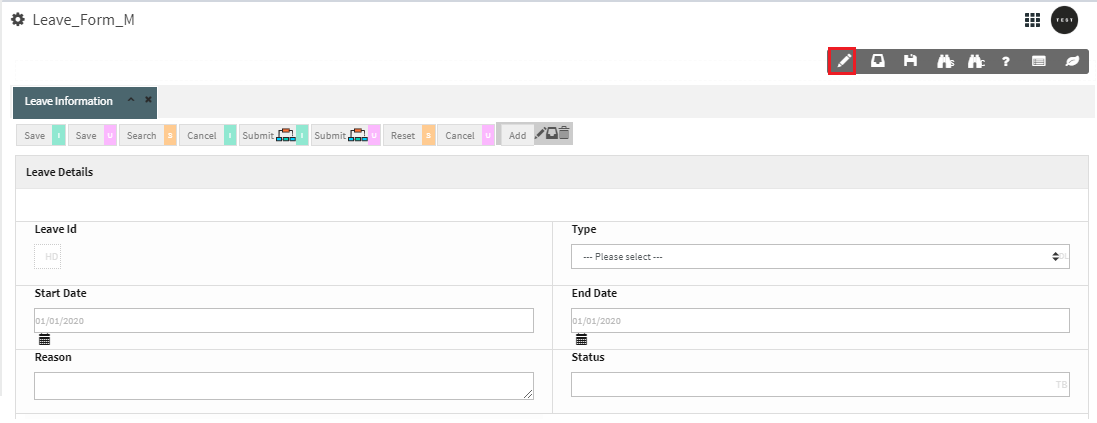Click into the Reason text area
Screen dimensions: 1097x423
tap(284, 386)
